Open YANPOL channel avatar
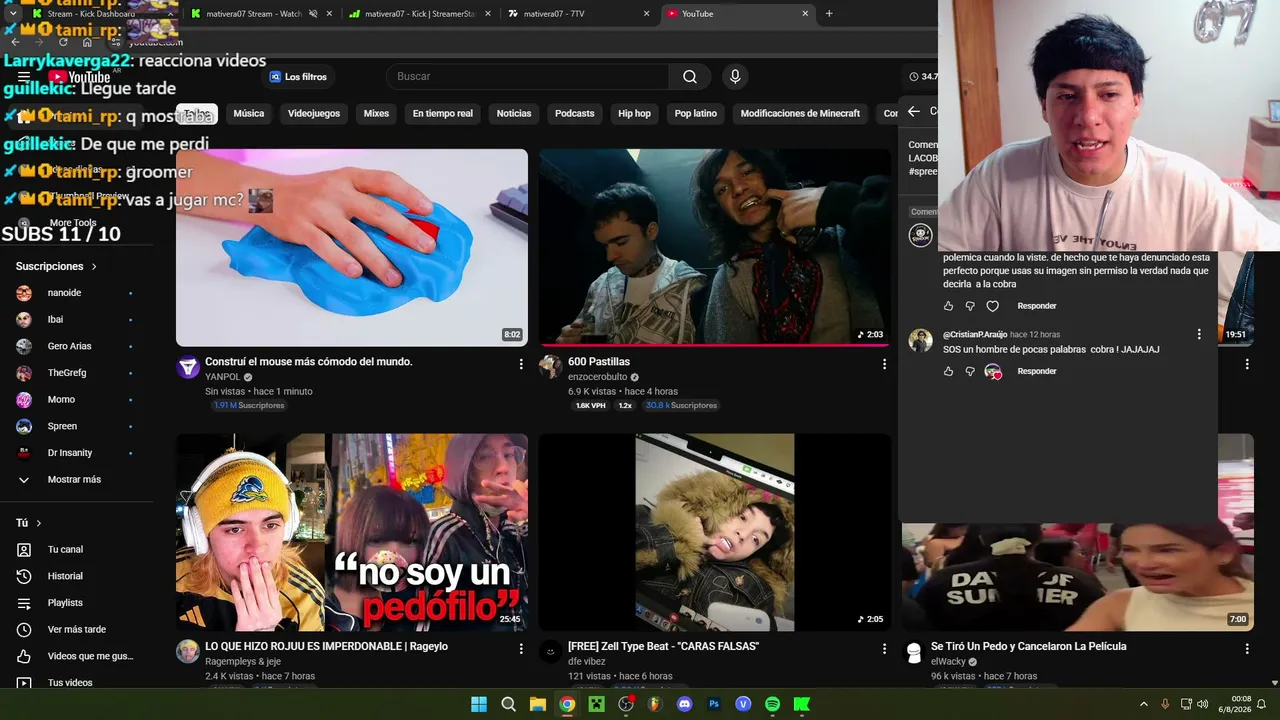 (188, 367)
